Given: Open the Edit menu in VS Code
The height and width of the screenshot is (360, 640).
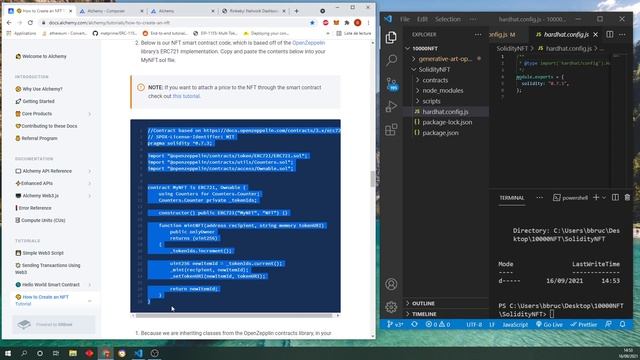Looking at the screenshot, I should coord(422,19).
